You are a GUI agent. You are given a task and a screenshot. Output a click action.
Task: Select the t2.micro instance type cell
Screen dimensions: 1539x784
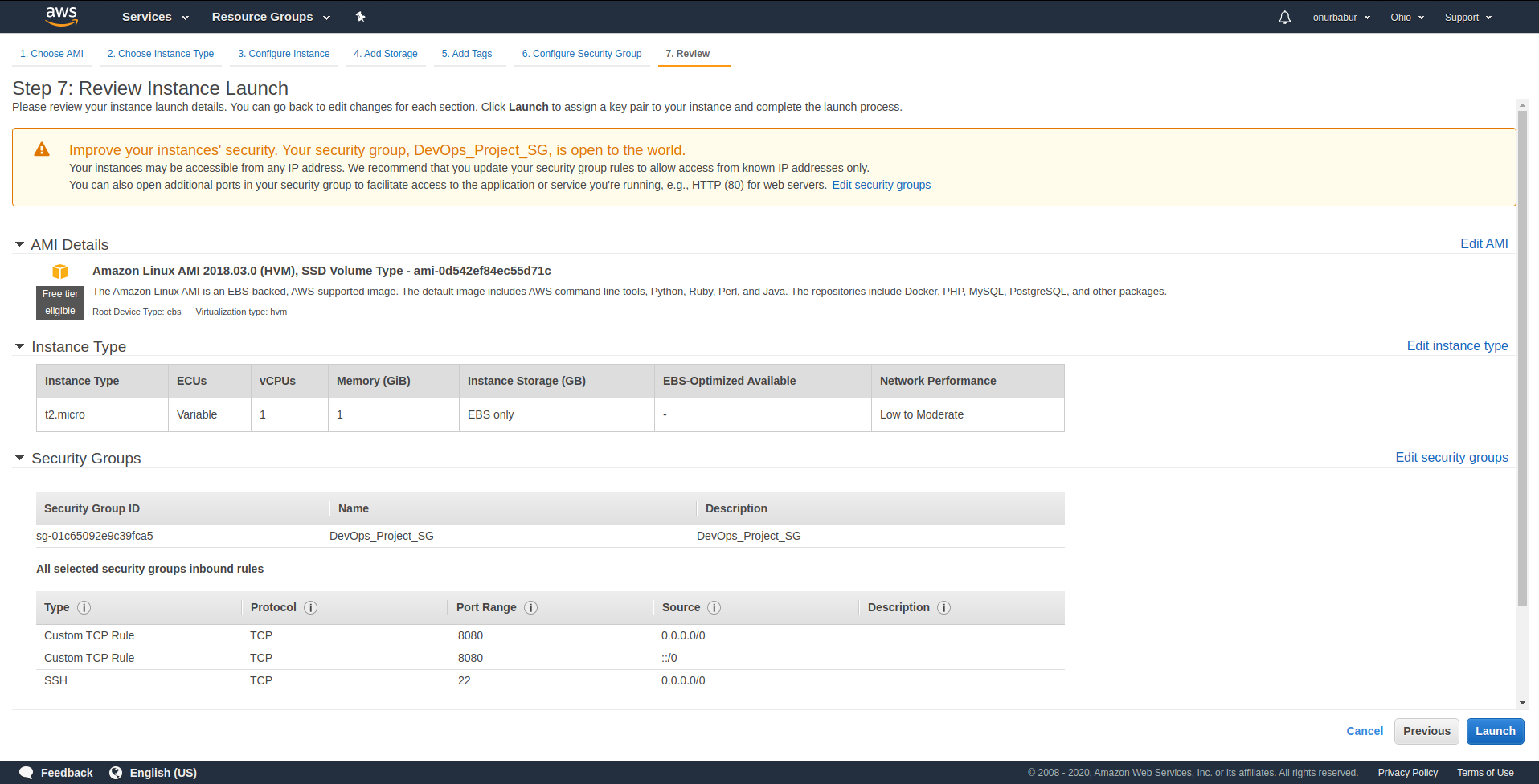[x=102, y=414]
